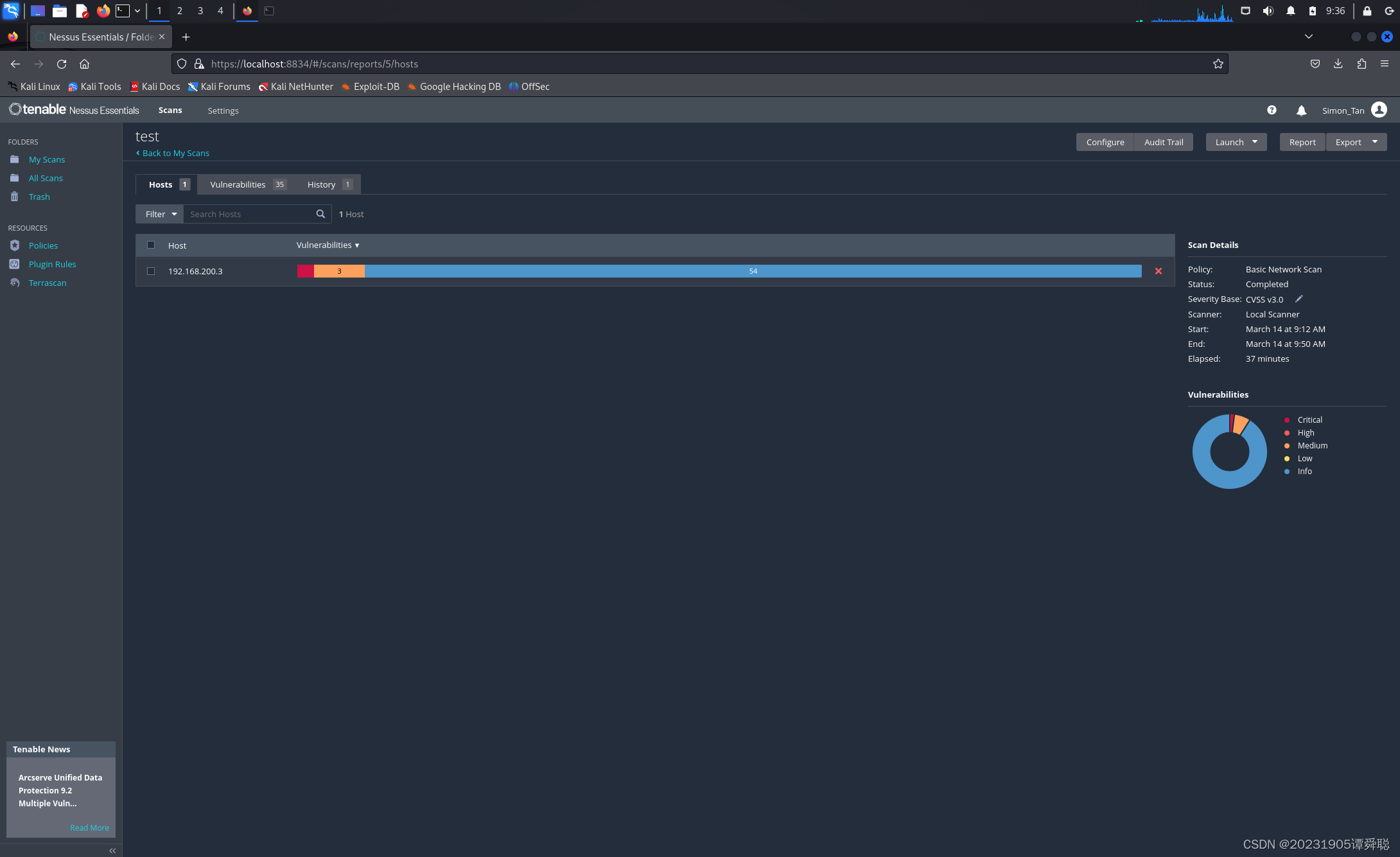Follow the Read More news link
This screenshot has height=857, width=1400.
[89, 827]
